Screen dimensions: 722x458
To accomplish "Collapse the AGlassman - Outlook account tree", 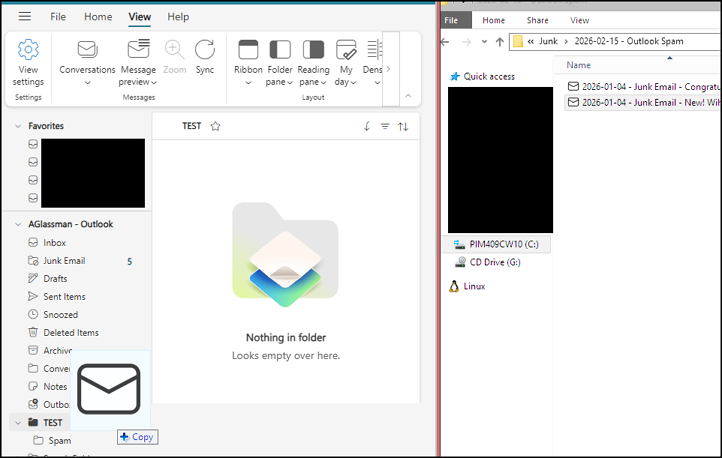I will [18, 225].
